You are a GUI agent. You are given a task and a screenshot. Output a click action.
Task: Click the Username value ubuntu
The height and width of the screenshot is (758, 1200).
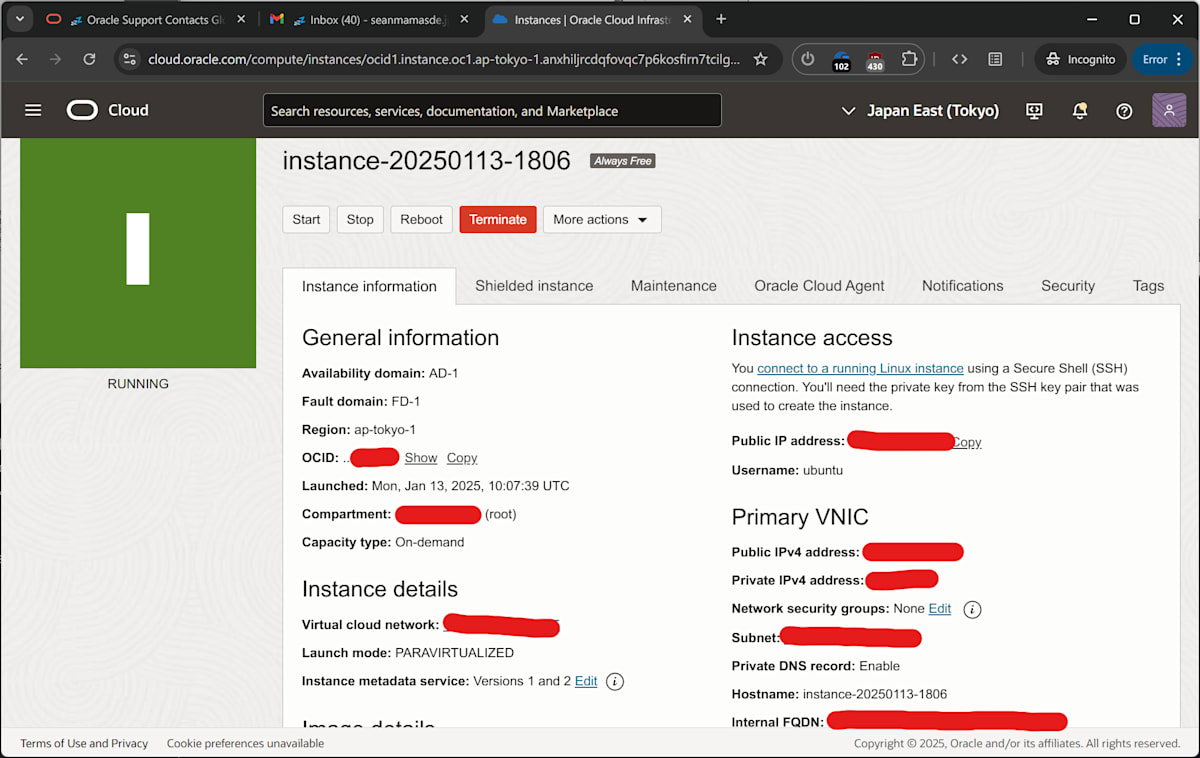point(823,470)
